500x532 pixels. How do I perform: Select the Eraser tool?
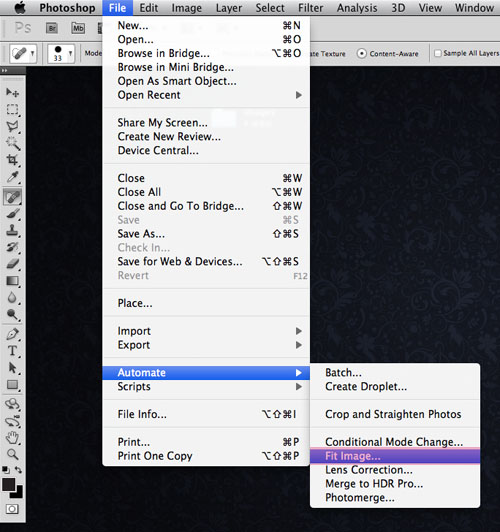click(13, 264)
